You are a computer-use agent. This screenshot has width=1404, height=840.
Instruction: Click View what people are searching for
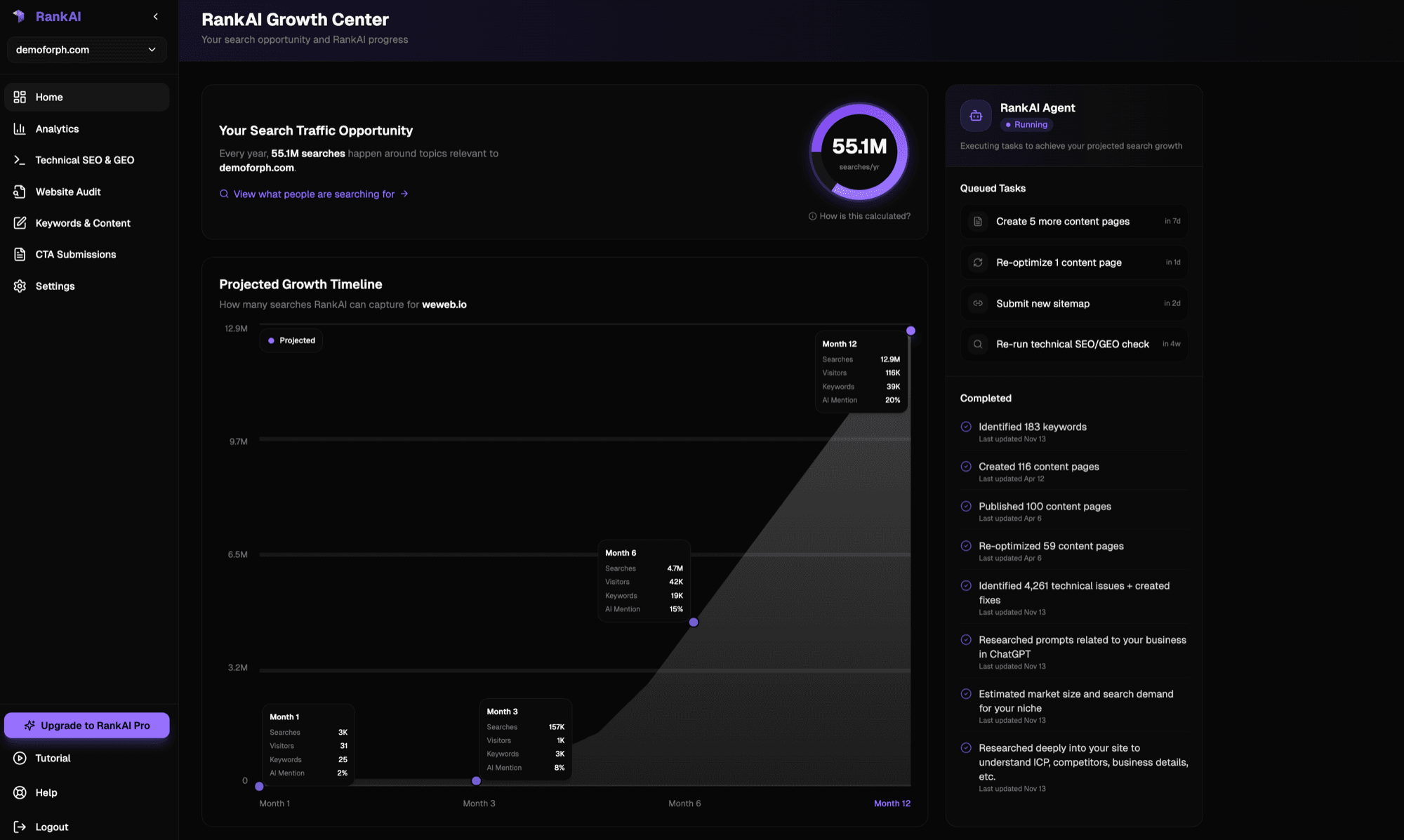314,194
